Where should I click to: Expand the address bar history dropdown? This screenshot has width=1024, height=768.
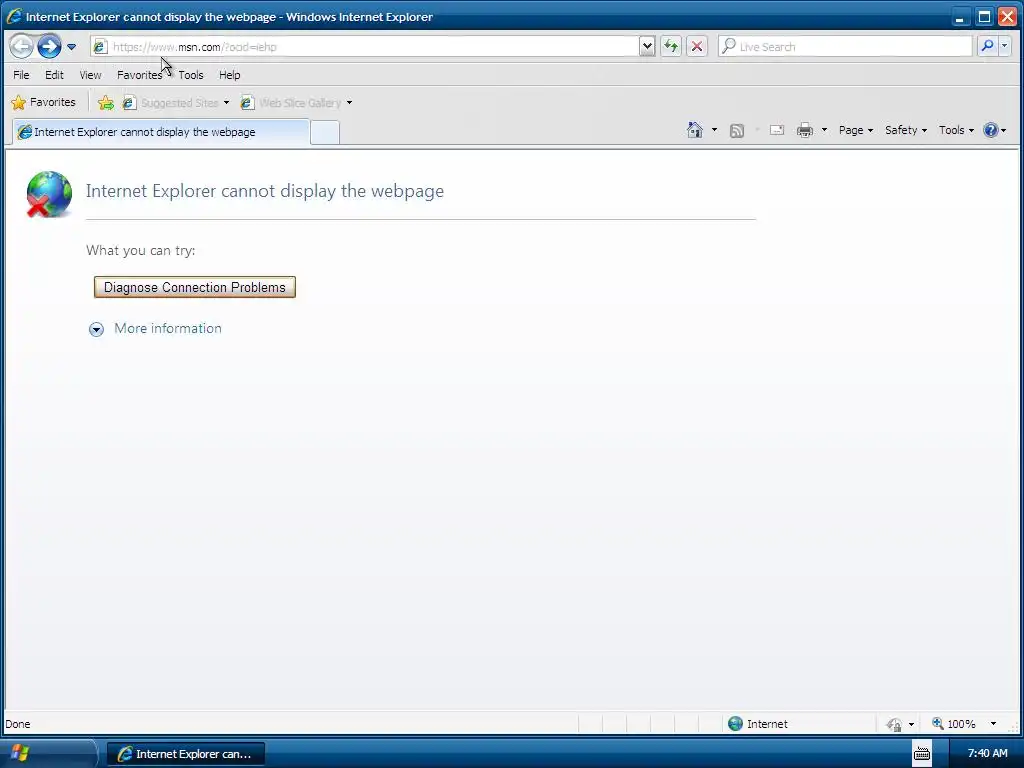pos(647,46)
